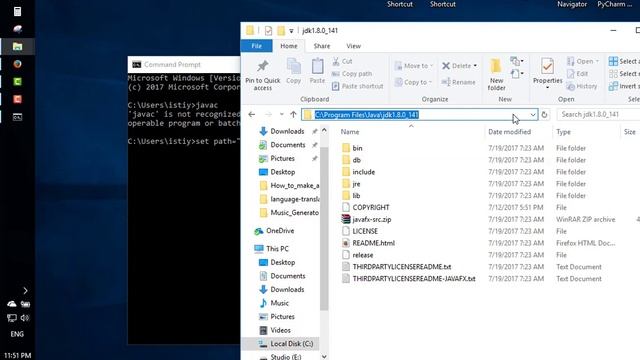
Task: Select the LICENSE file
Action: pyautogui.click(x=365, y=231)
